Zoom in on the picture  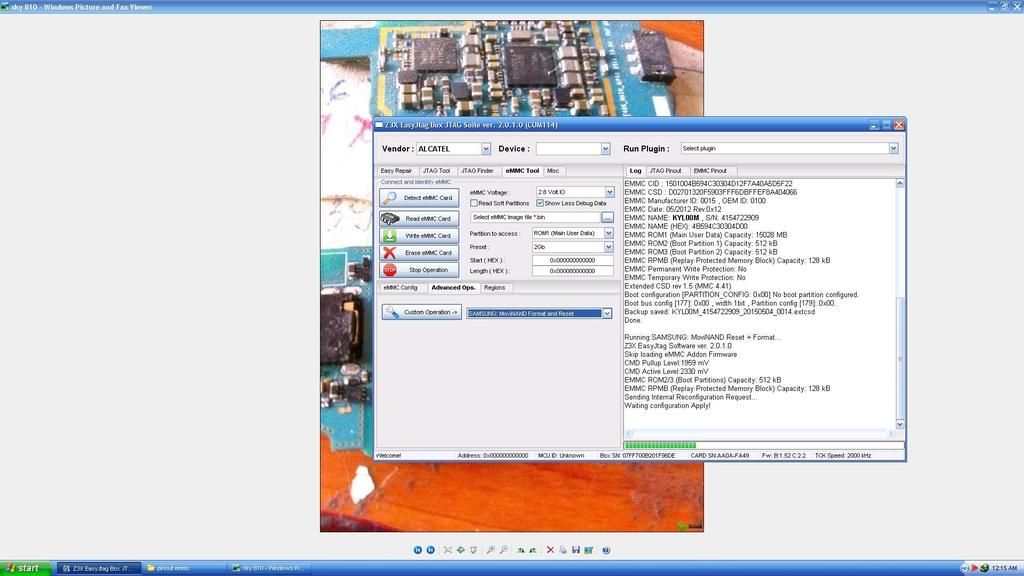[x=490, y=550]
